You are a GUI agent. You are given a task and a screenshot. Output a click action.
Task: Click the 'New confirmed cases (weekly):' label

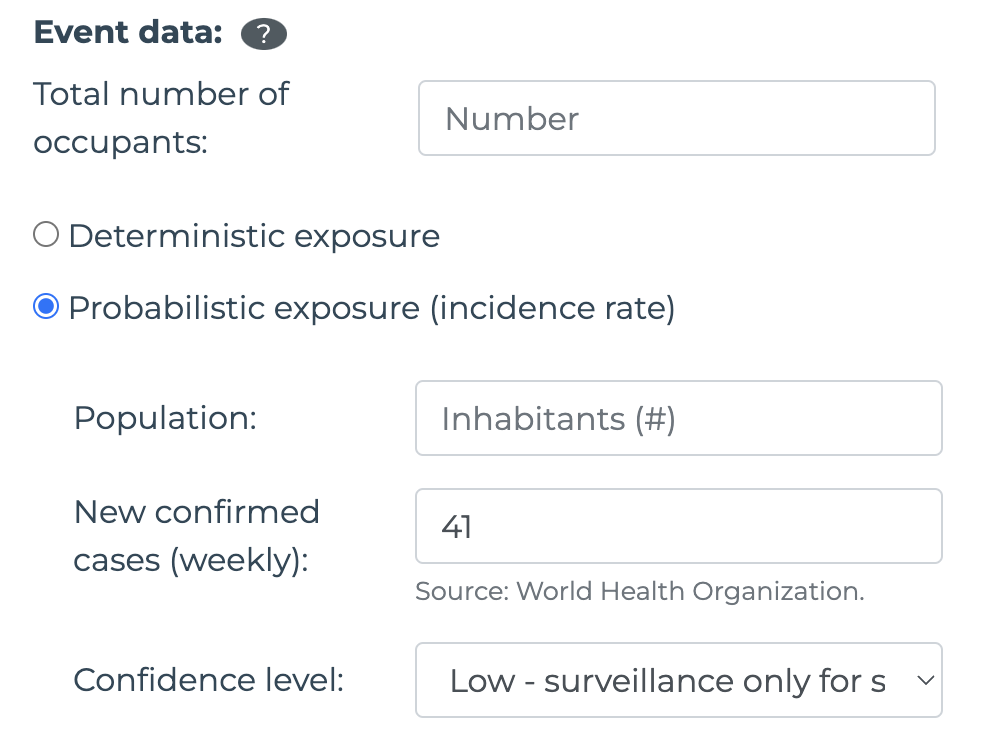[197, 536]
